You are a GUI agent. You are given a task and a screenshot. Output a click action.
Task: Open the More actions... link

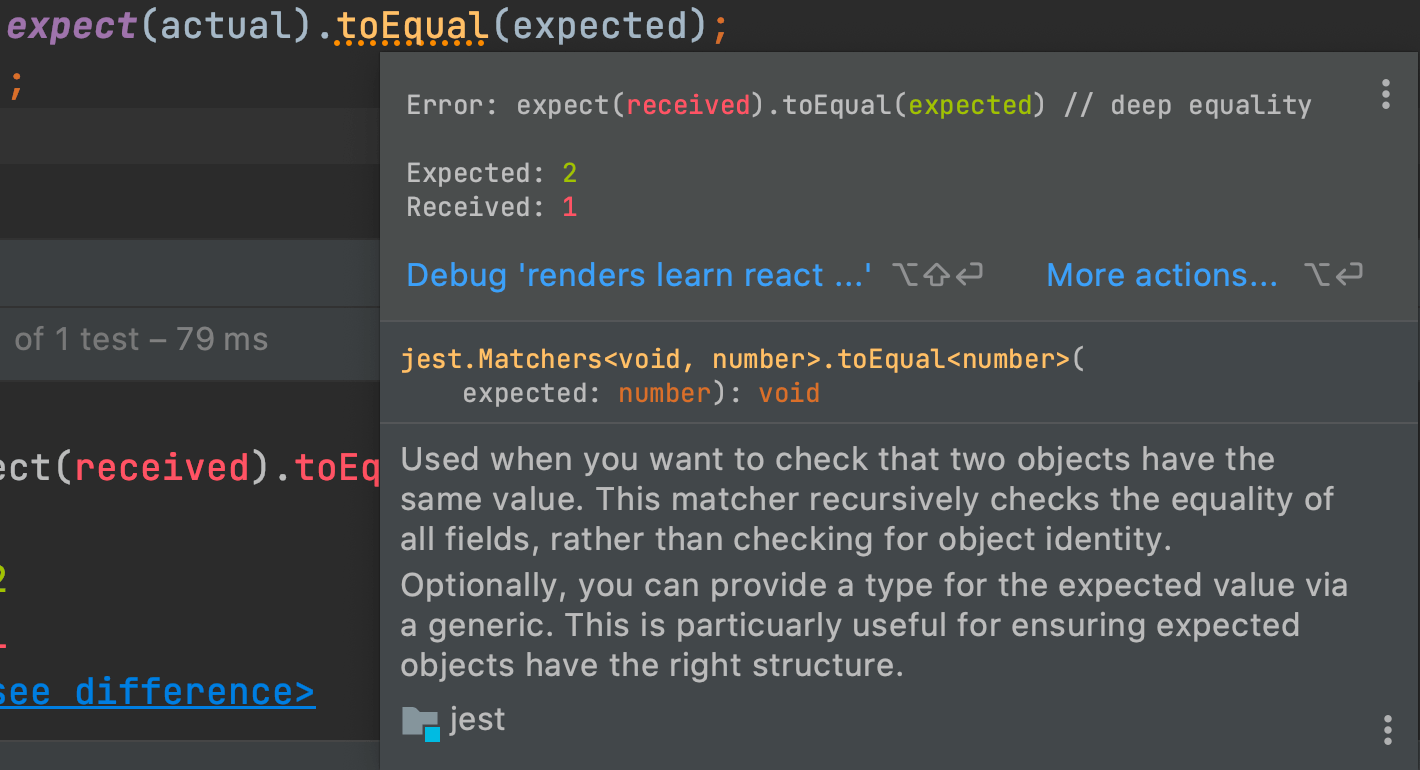(1161, 275)
